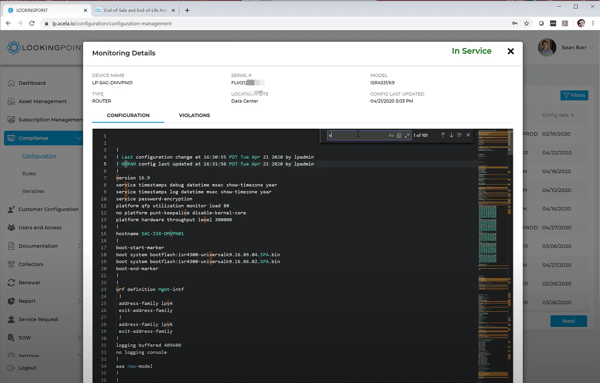This screenshot has width=600, height=383.
Task: Go to next search match
Action: coord(452,135)
